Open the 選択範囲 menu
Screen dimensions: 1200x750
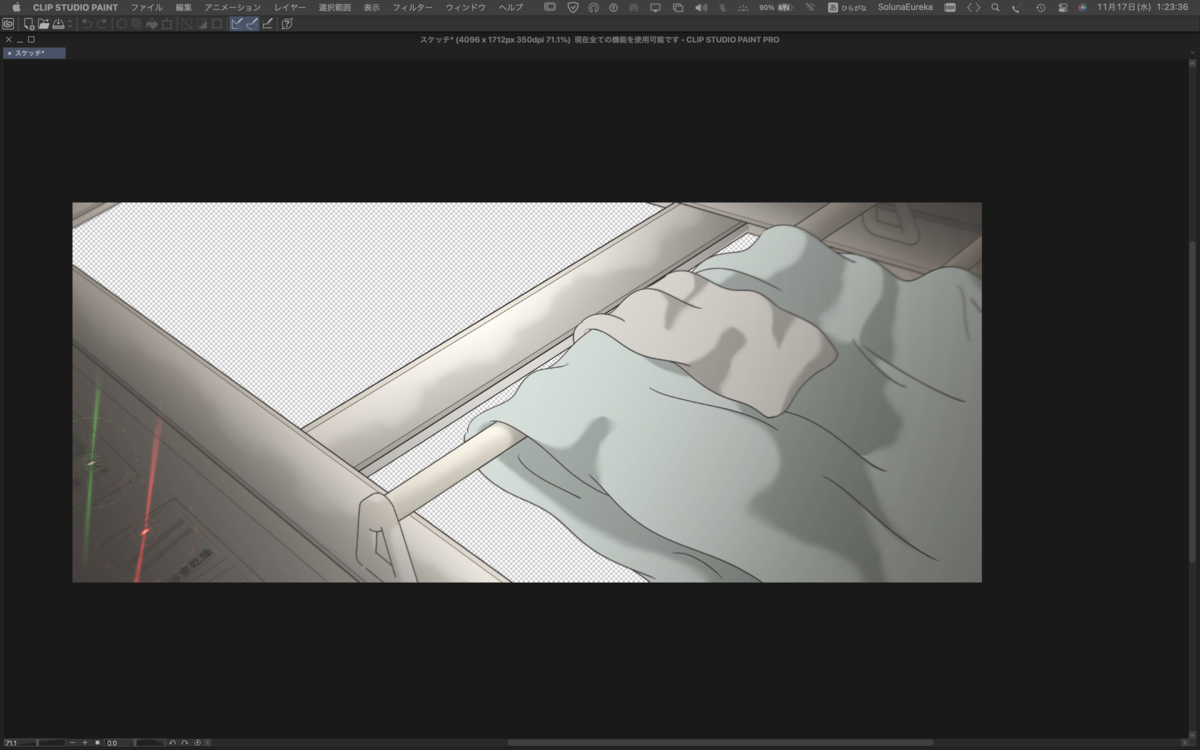pos(335,7)
